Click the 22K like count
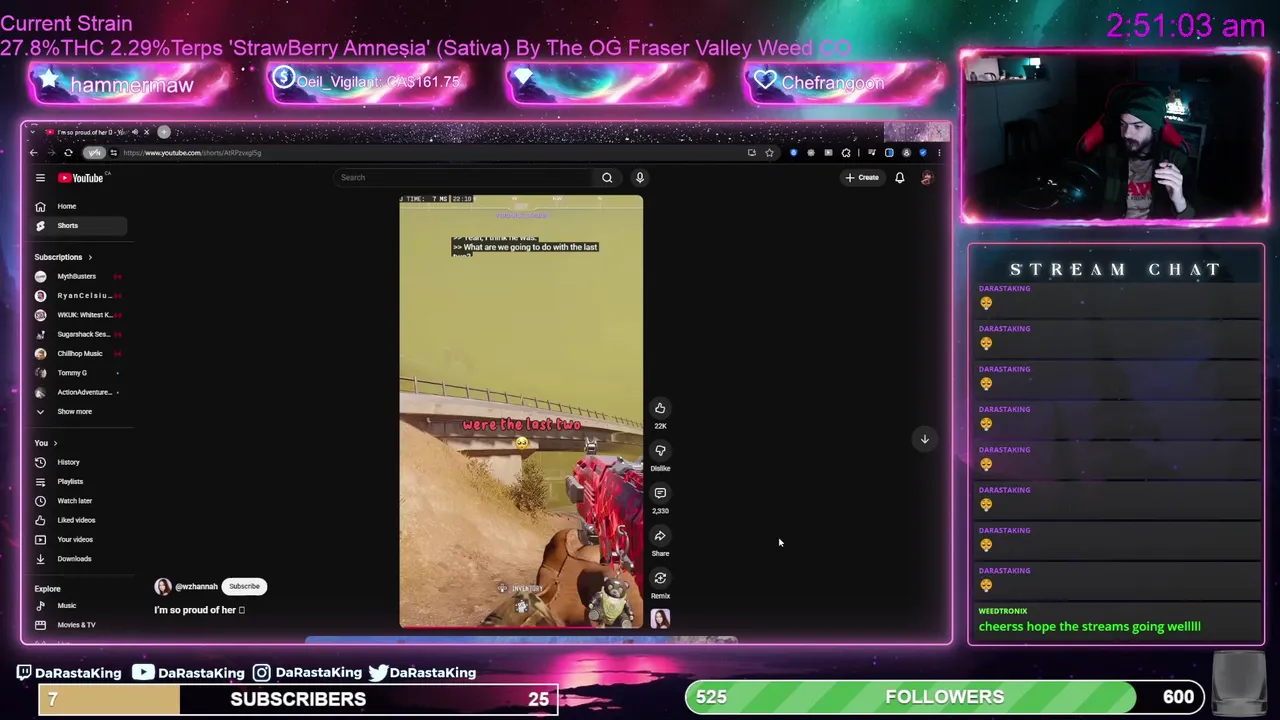Screen dimensions: 1280x720 (x=660, y=426)
